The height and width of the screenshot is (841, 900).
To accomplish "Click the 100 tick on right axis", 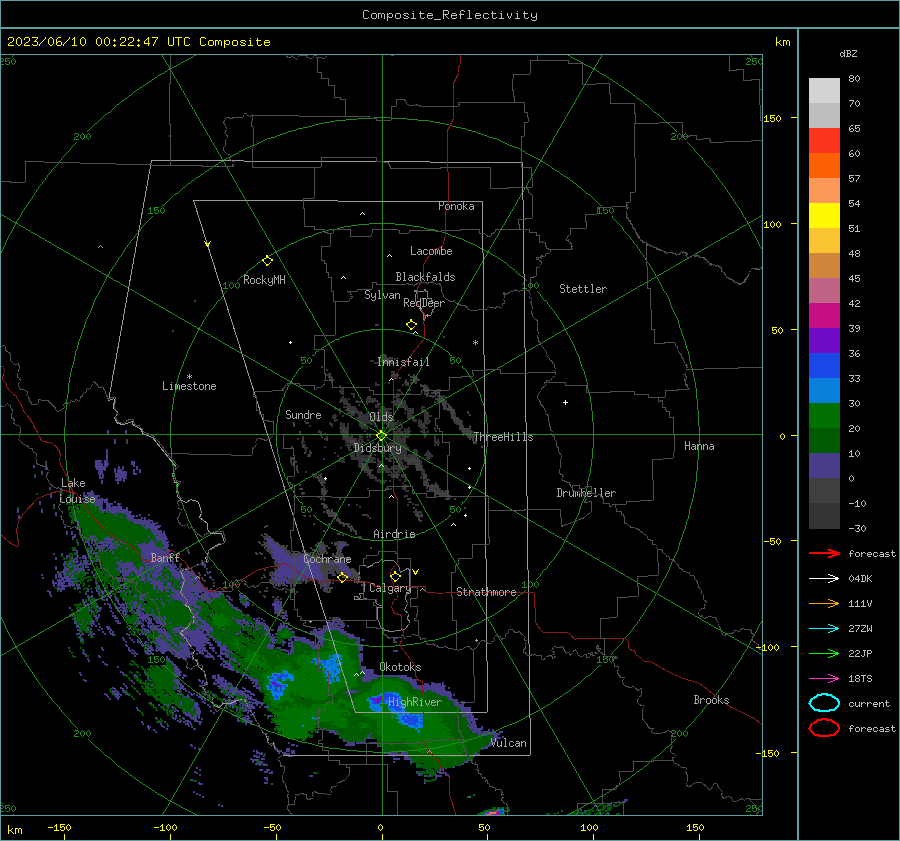I will (x=772, y=224).
